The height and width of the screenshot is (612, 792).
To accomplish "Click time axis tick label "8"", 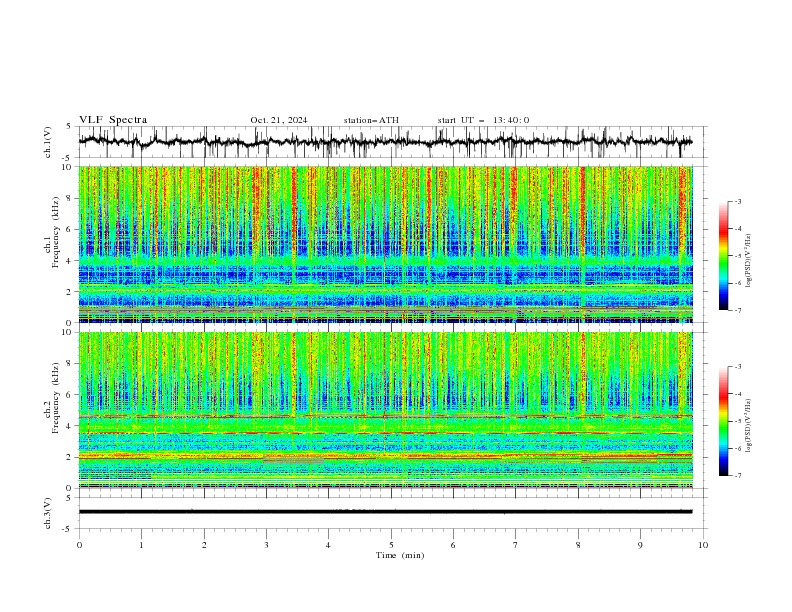I will pyautogui.click(x=578, y=545).
